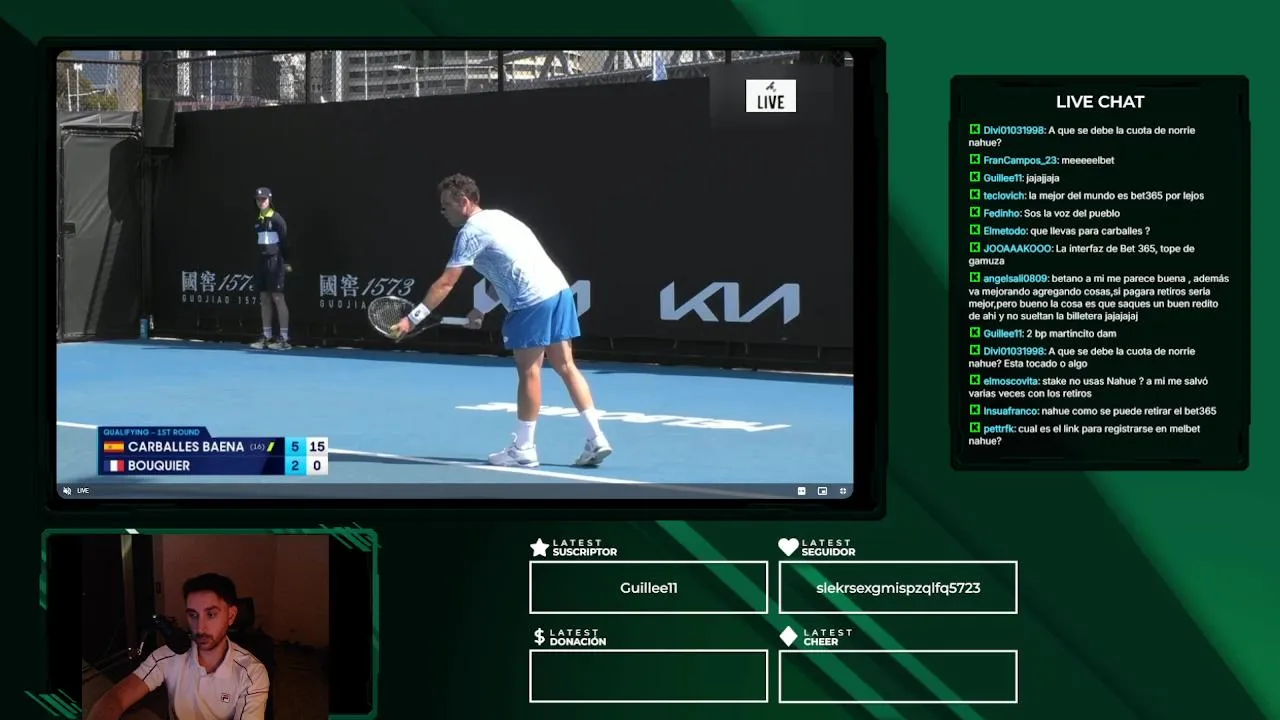Click the slekrsexgmispzqlfq5723 latest follower box

coord(898,587)
